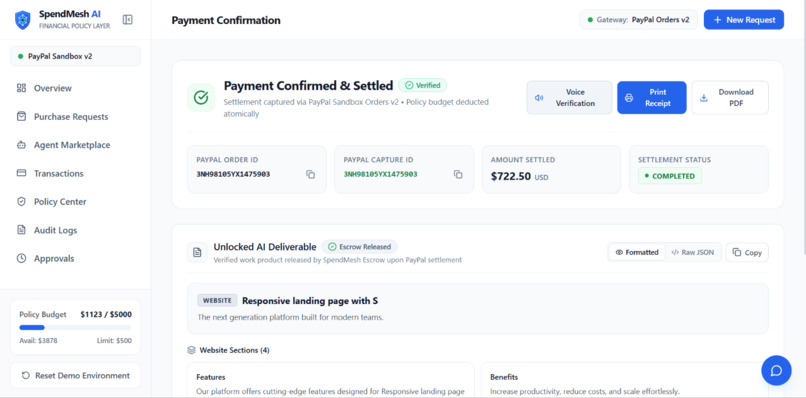This screenshot has width=806, height=398.
Task: Click the Approvals clock icon
Action: click(x=21, y=259)
